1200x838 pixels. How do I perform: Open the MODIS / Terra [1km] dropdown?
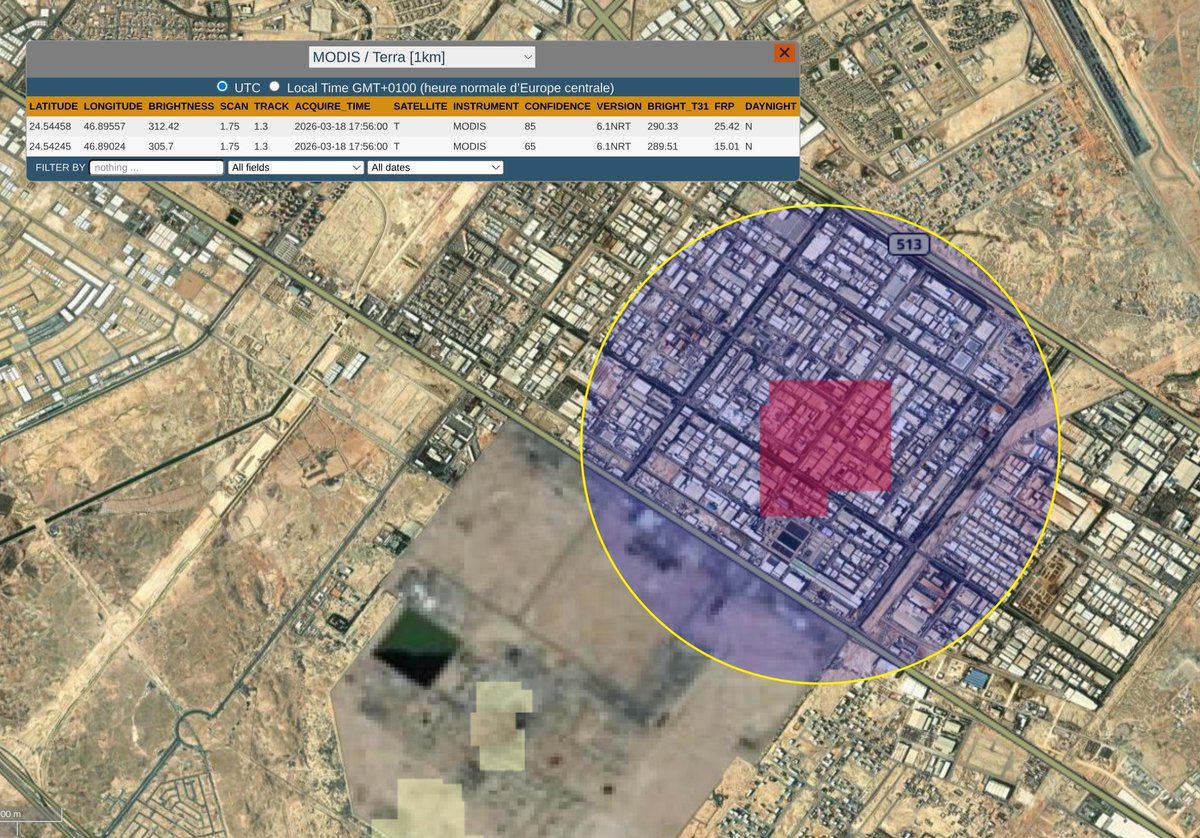click(x=422, y=57)
